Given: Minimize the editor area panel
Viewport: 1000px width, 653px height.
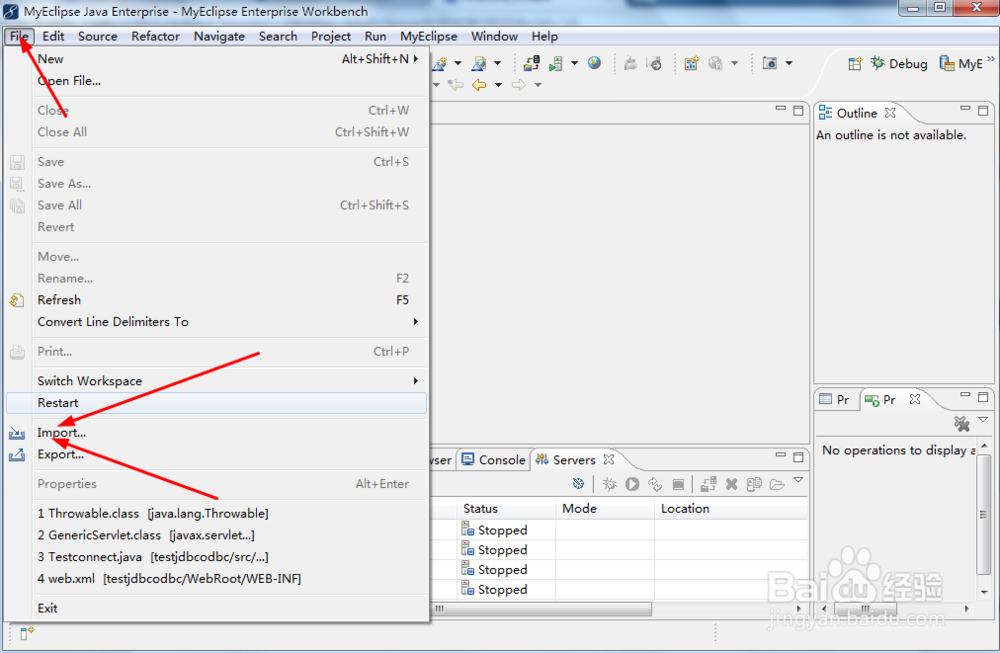Looking at the screenshot, I should (780, 108).
